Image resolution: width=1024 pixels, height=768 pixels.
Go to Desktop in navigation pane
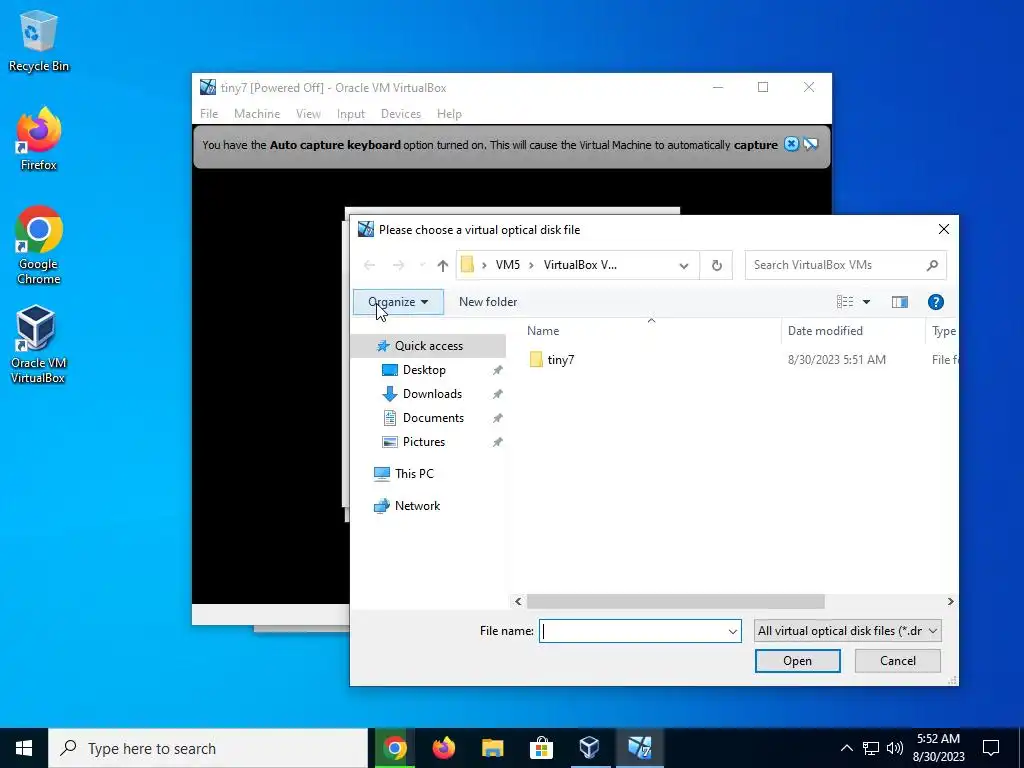tap(424, 370)
